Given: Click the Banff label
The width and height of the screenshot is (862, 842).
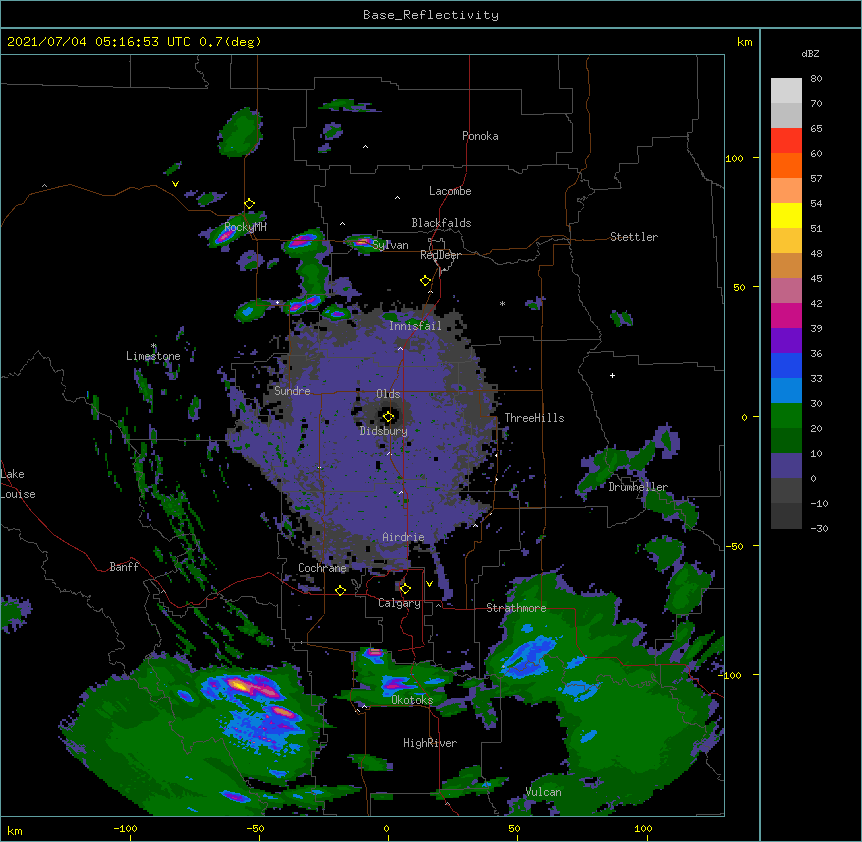Looking at the screenshot, I should coord(124,567).
